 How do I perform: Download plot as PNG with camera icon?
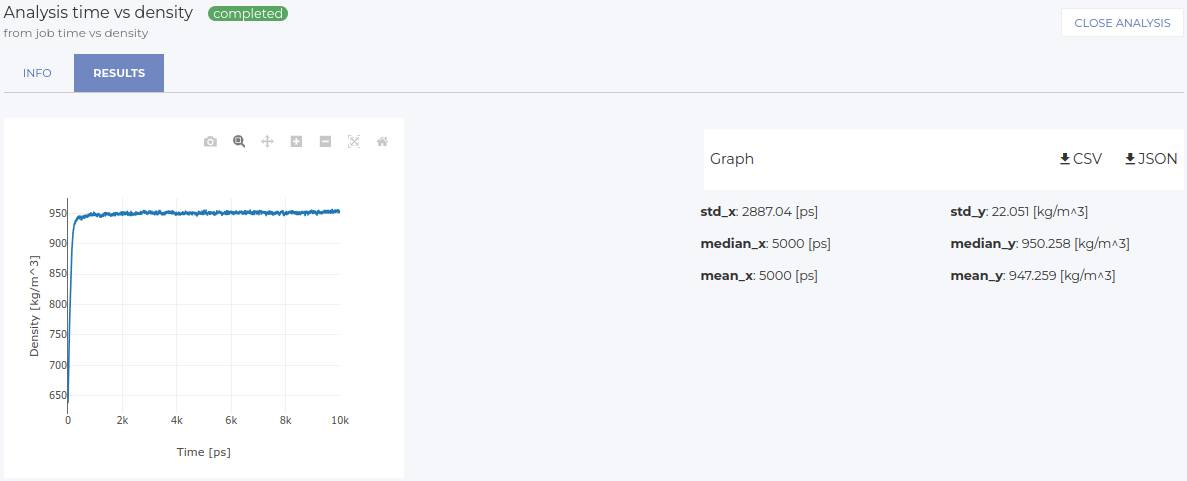(x=210, y=142)
